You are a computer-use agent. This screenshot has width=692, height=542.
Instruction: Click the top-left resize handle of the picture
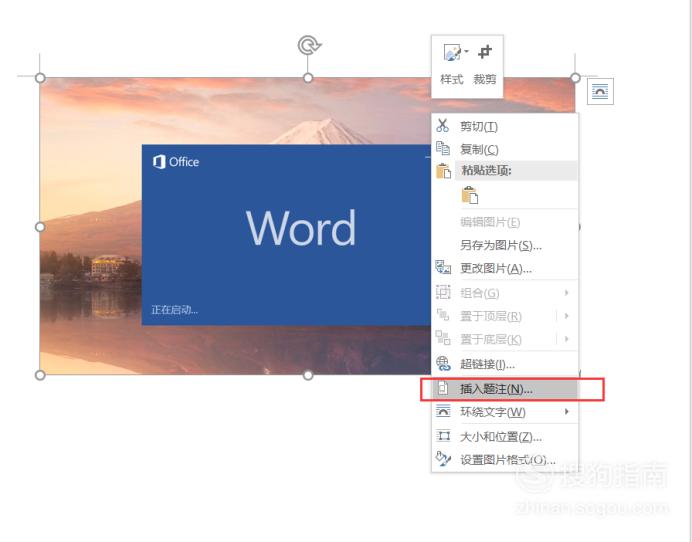(40, 78)
